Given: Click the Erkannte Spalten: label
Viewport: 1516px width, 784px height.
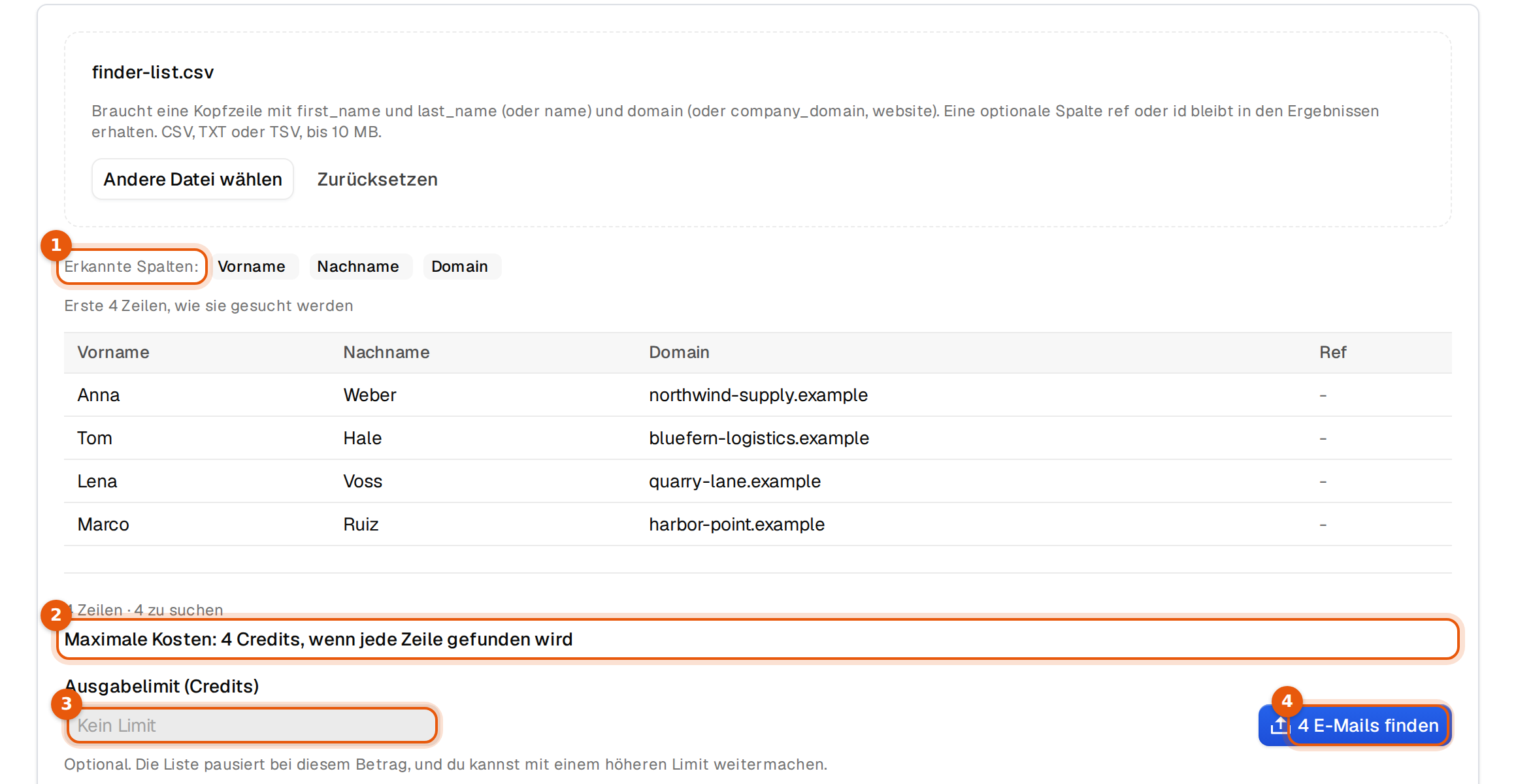Looking at the screenshot, I should [x=131, y=267].
